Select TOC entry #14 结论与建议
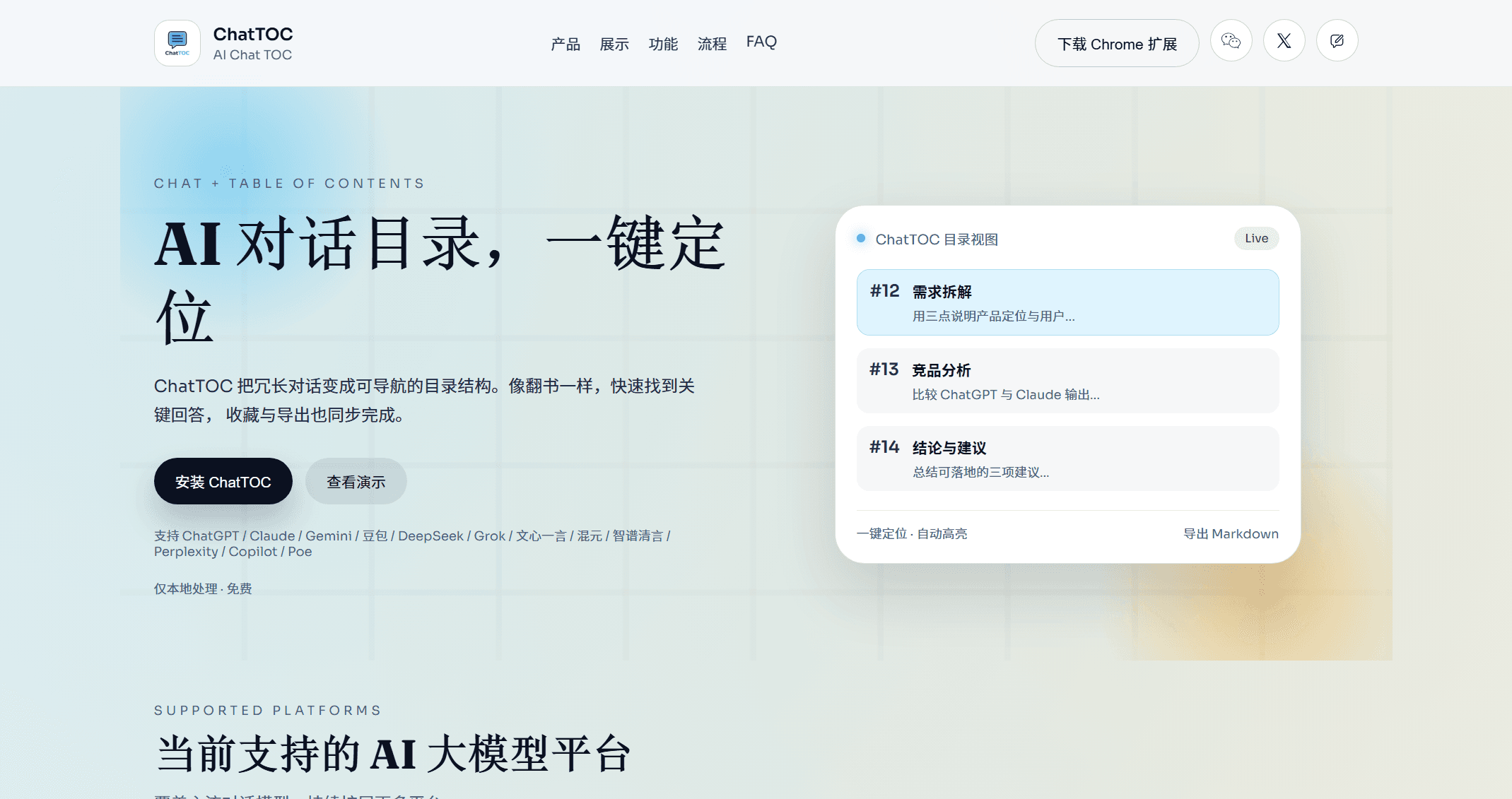Screen dimensions: 1512x799 (x=1067, y=458)
